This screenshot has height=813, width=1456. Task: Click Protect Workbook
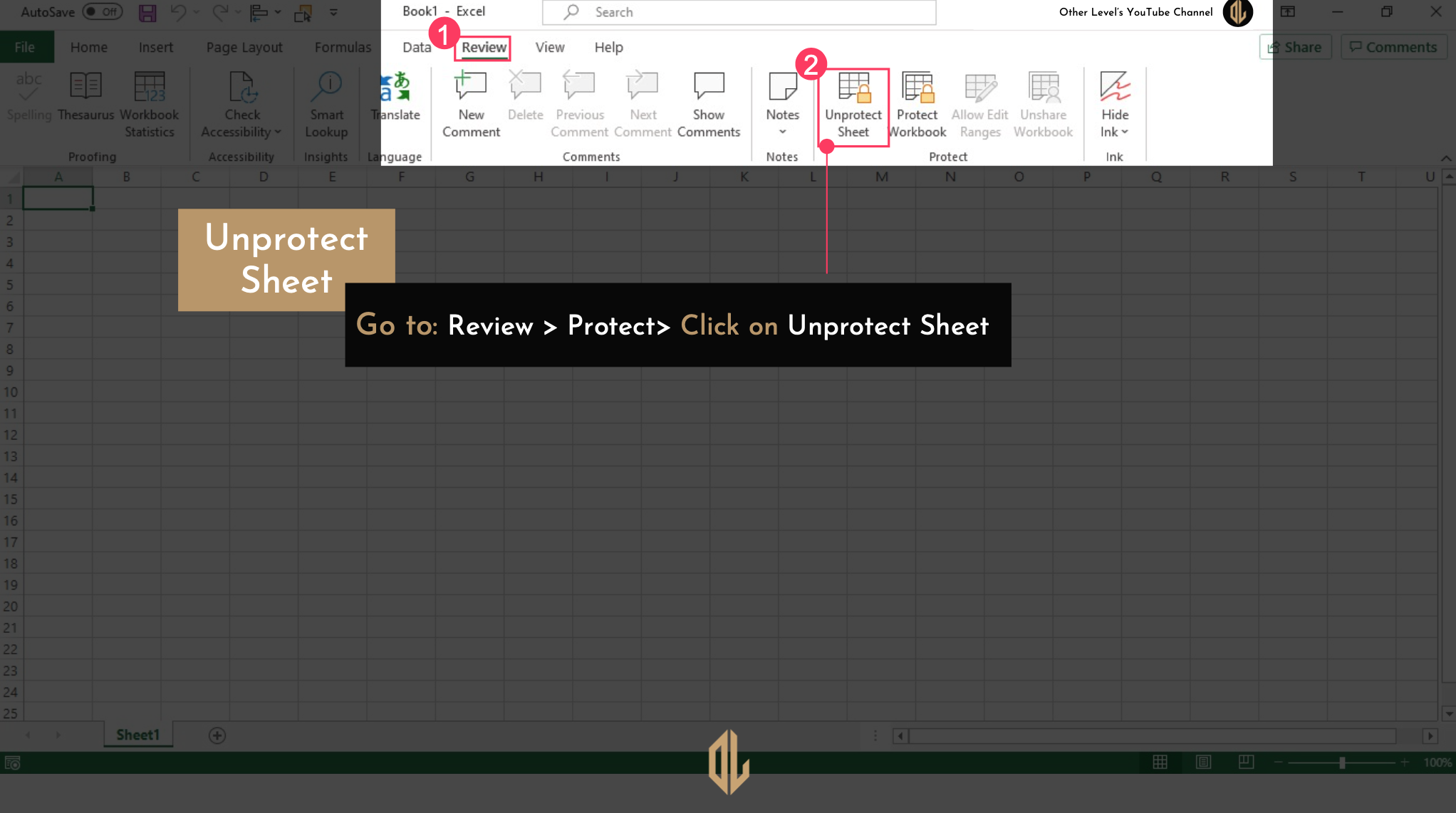coord(917,104)
